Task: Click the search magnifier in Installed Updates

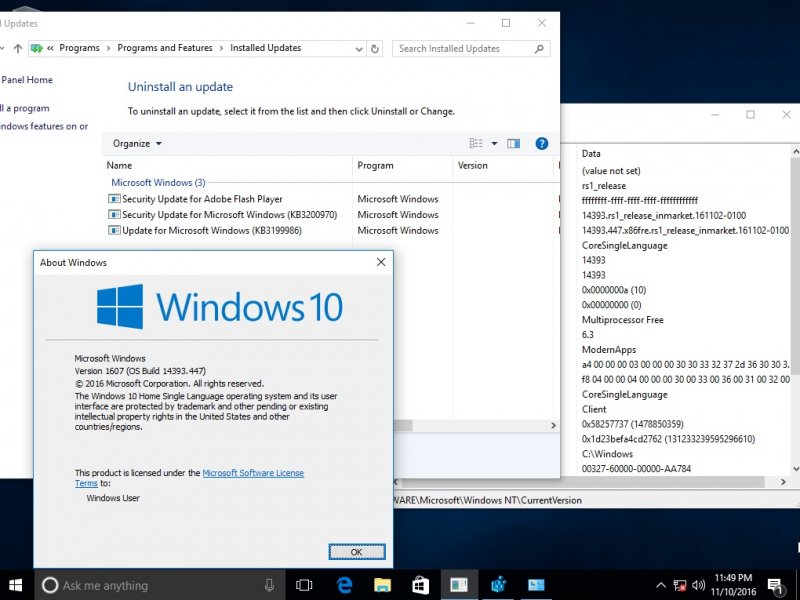Action: (539, 49)
